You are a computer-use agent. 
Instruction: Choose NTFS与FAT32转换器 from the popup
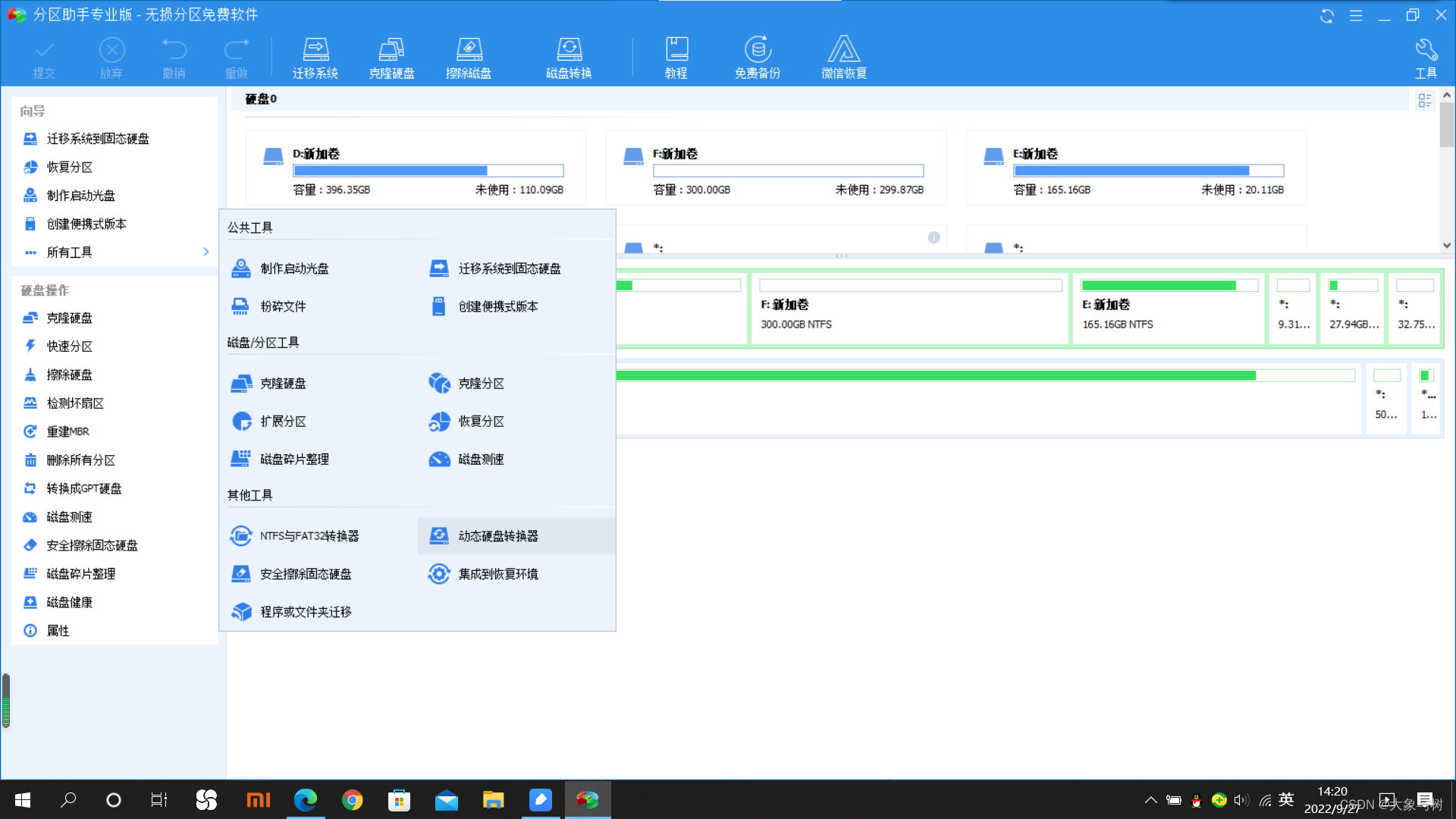(x=309, y=536)
